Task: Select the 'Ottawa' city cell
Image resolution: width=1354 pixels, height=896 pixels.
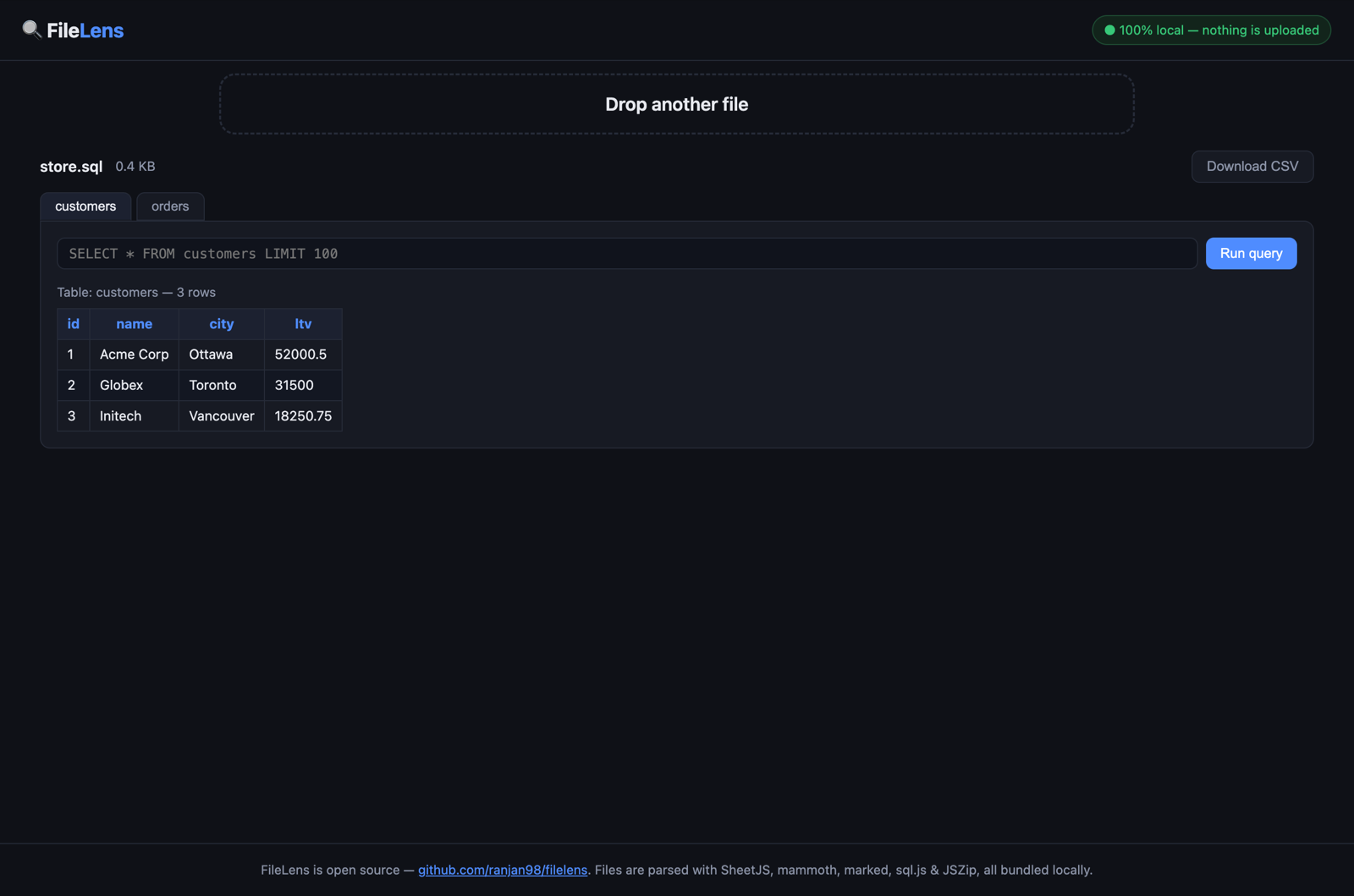Action: tap(222, 355)
